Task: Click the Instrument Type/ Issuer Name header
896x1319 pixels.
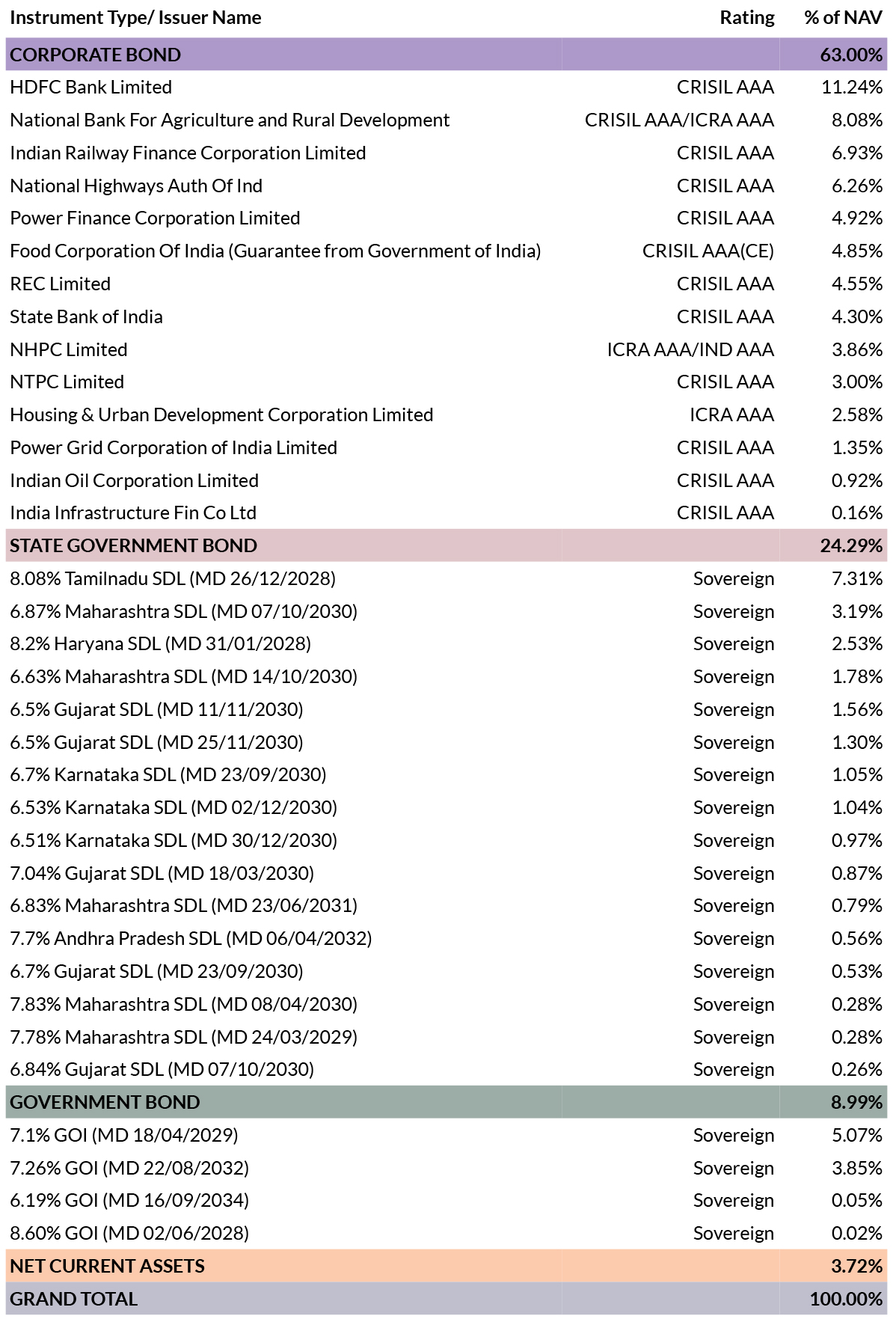Action: pos(135,18)
